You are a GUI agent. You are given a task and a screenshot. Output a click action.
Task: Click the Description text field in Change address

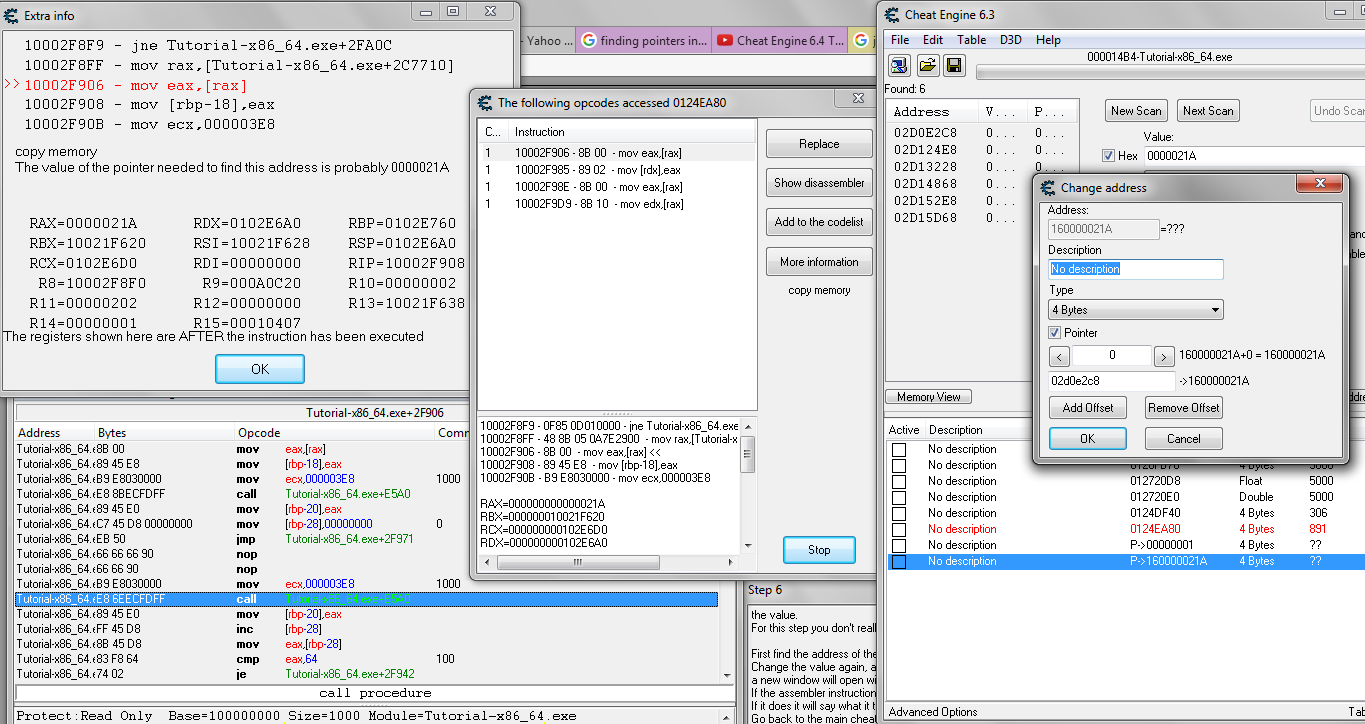point(1135,269)
